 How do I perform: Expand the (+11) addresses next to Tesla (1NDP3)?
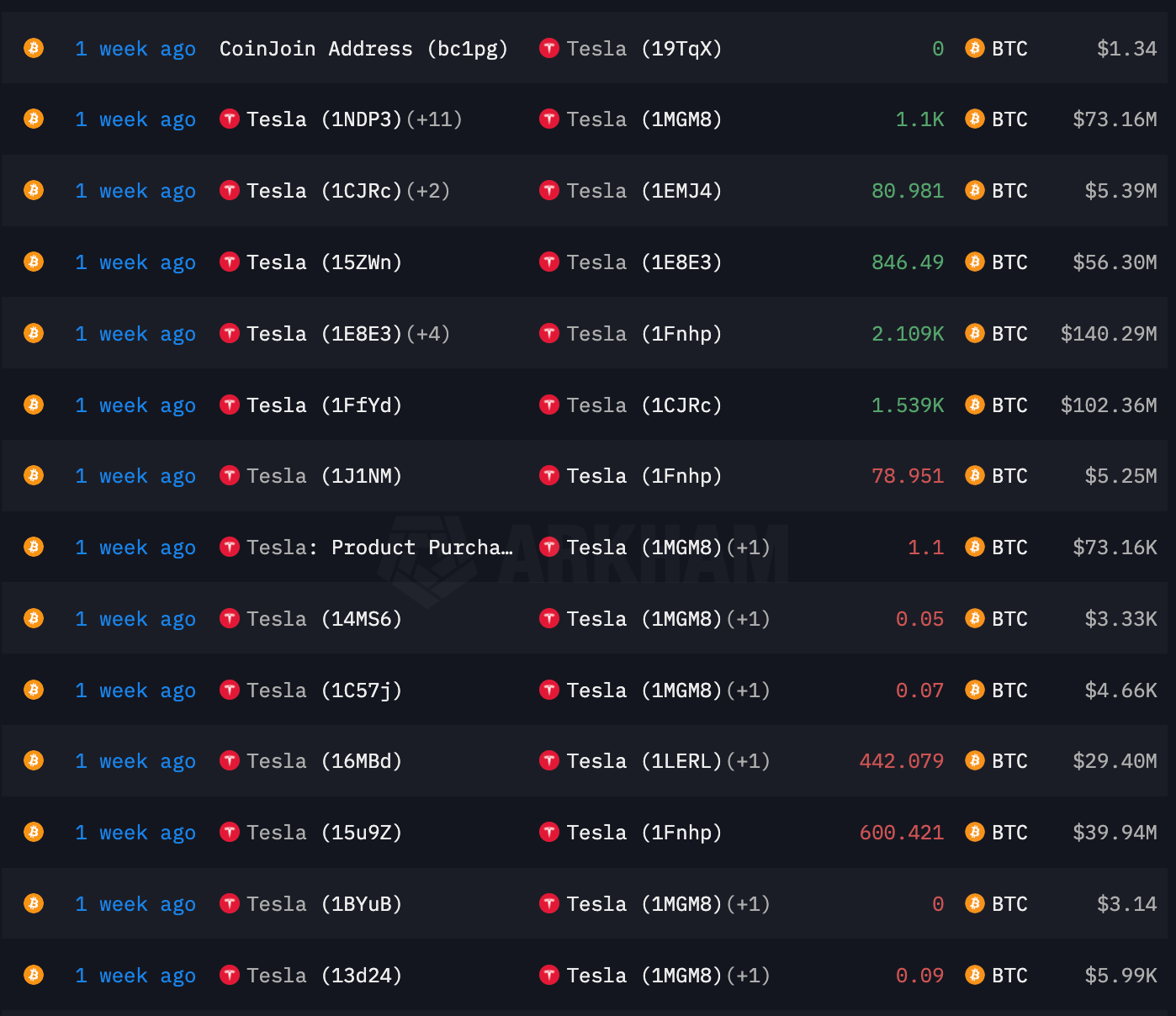[434, 119]
